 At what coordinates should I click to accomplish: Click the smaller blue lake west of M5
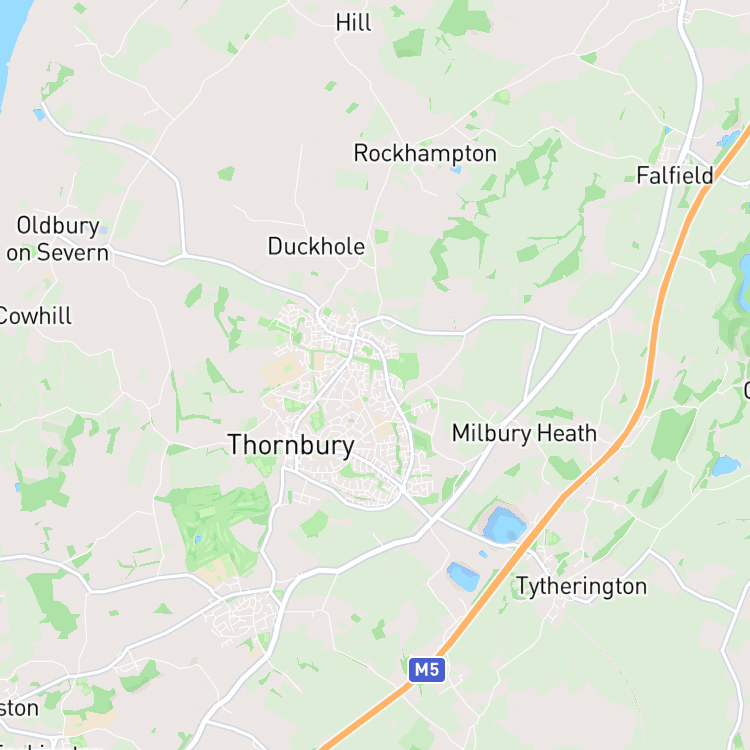pyautogui.click(x=463, y=577)
